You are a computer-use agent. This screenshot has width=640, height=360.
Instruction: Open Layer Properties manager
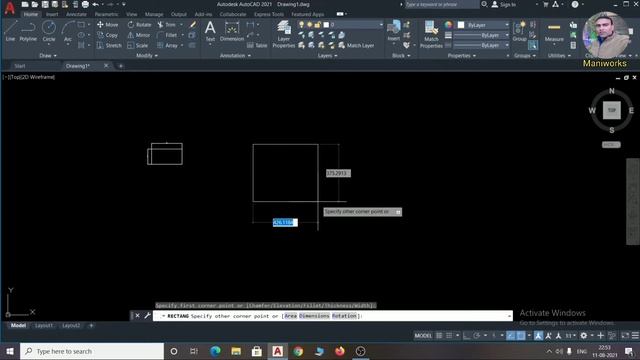[284, 35]
